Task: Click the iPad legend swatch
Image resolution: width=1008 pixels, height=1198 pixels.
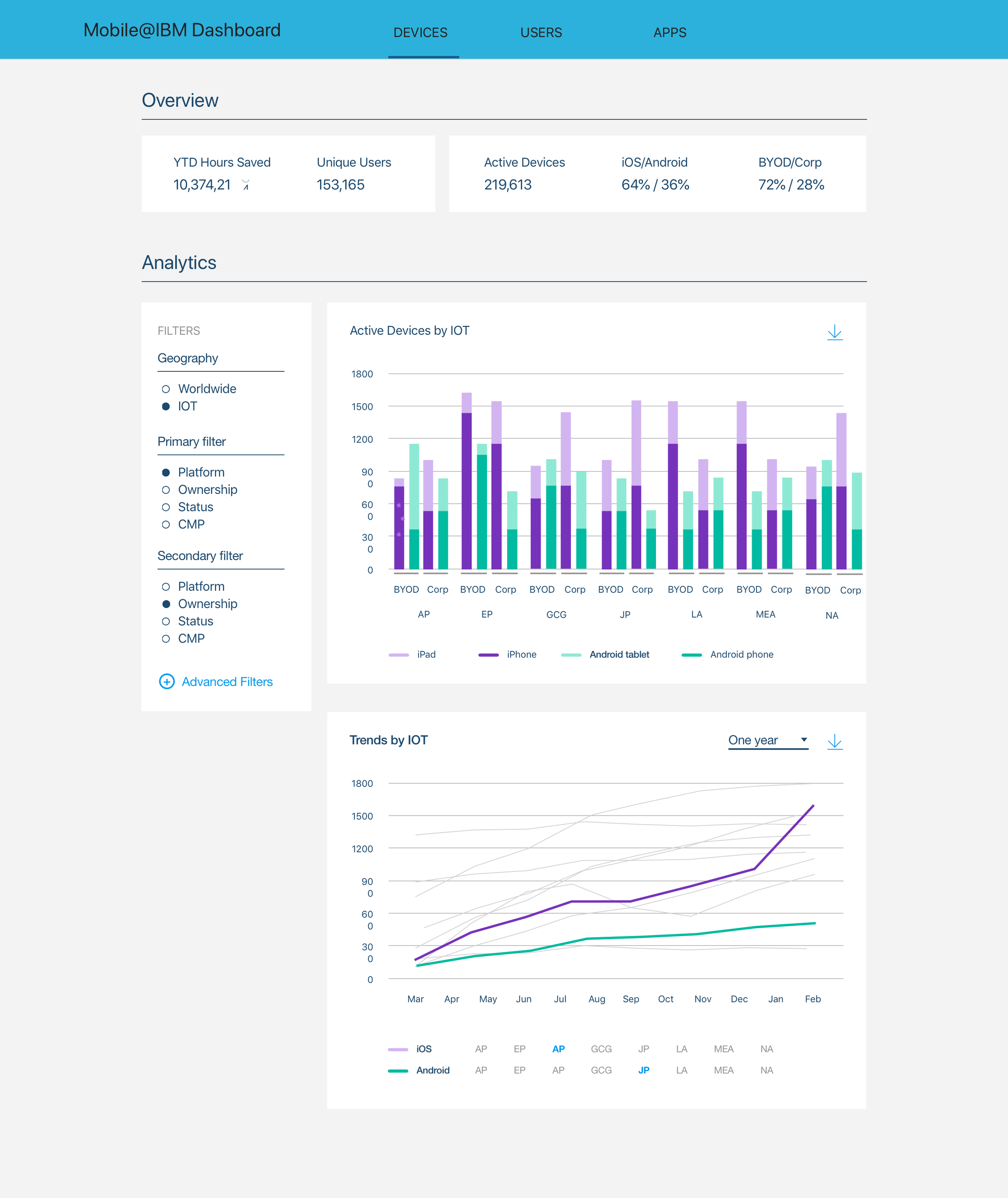Action: [398, 655]
